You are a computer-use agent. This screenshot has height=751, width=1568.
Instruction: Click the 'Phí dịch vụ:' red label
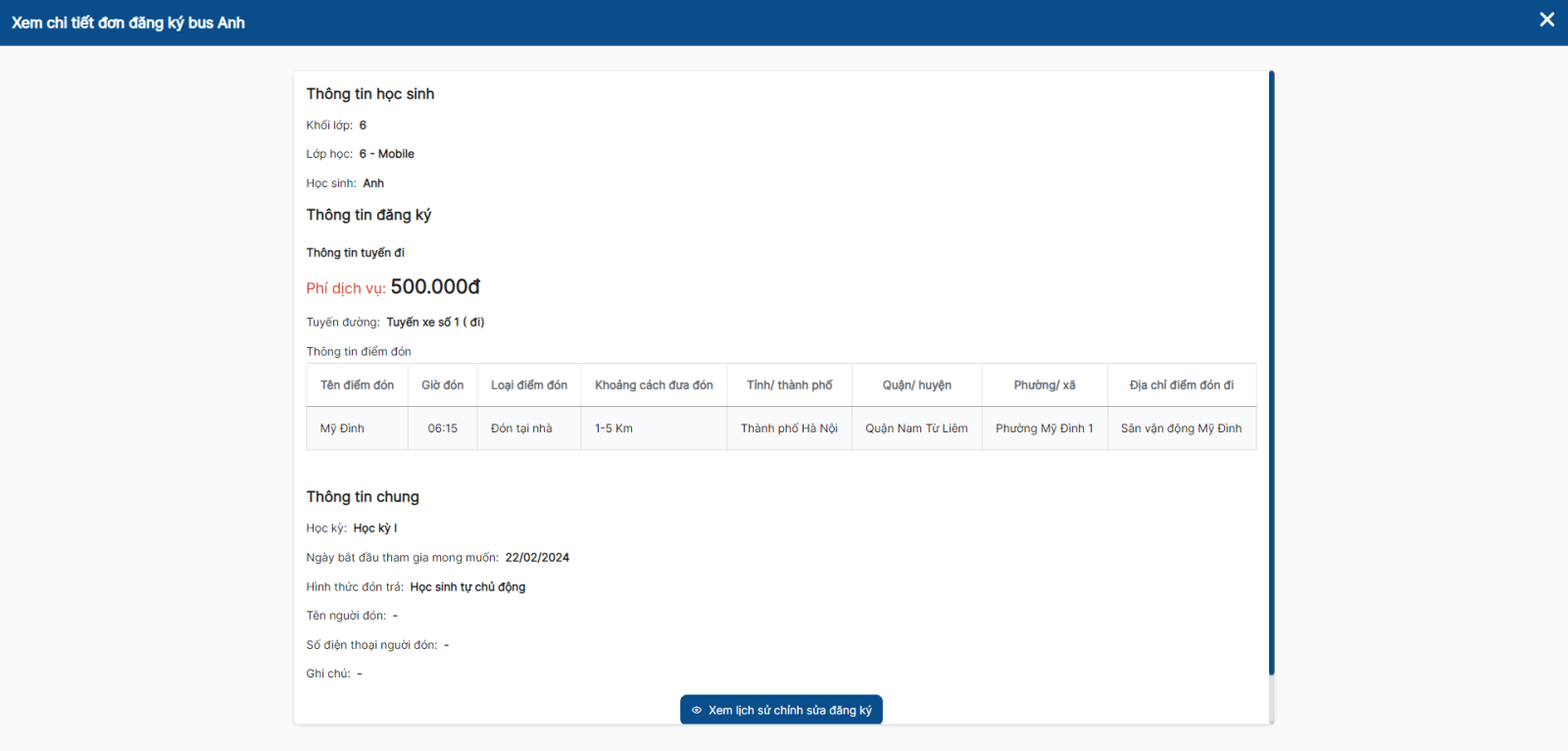coord(346,288)
